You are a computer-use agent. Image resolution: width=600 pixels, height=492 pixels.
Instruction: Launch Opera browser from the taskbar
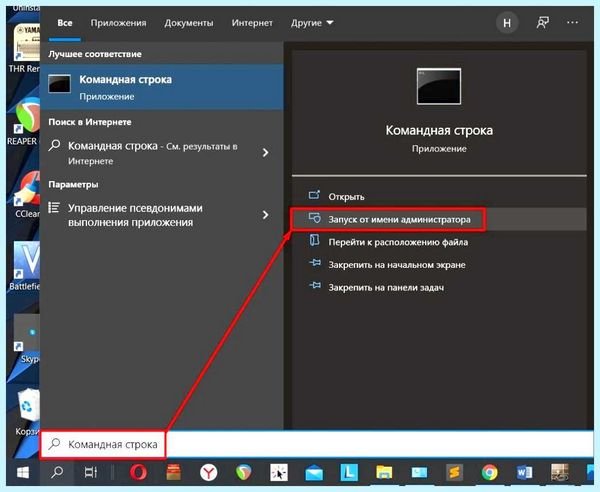(139, 473)
